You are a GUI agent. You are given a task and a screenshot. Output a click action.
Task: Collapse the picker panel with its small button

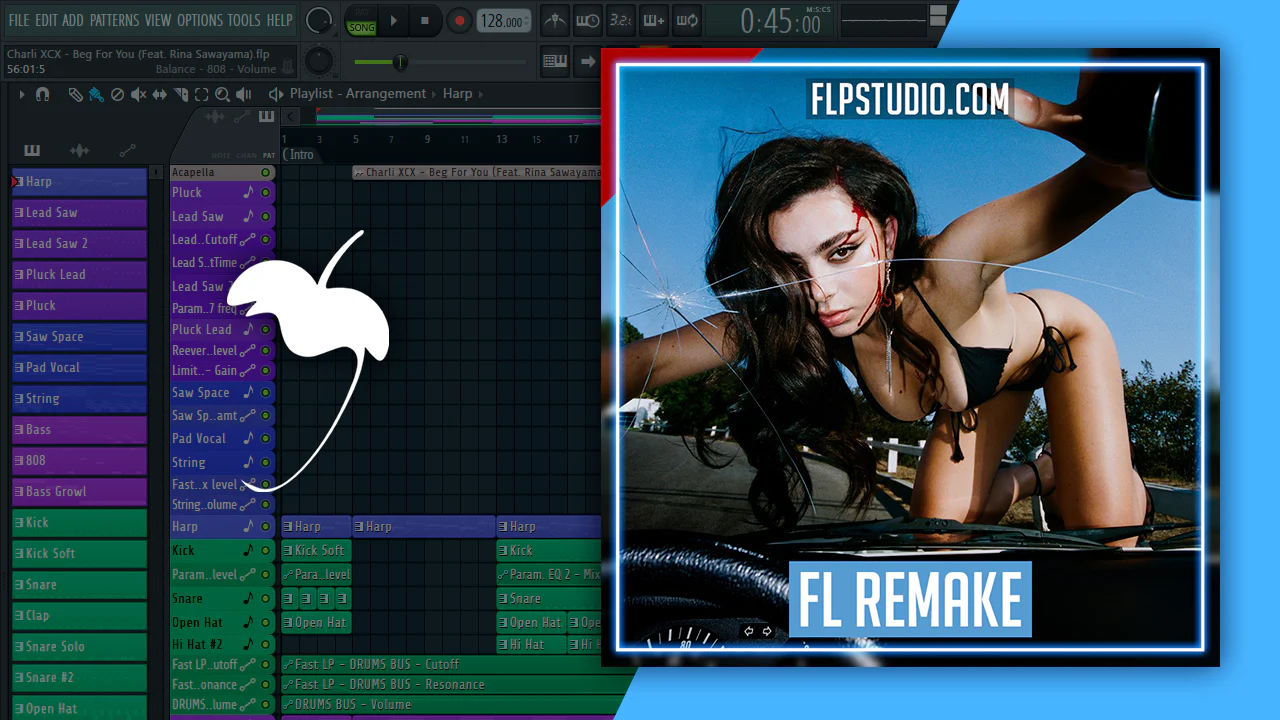pyautogui.click(x=155, y=173)
